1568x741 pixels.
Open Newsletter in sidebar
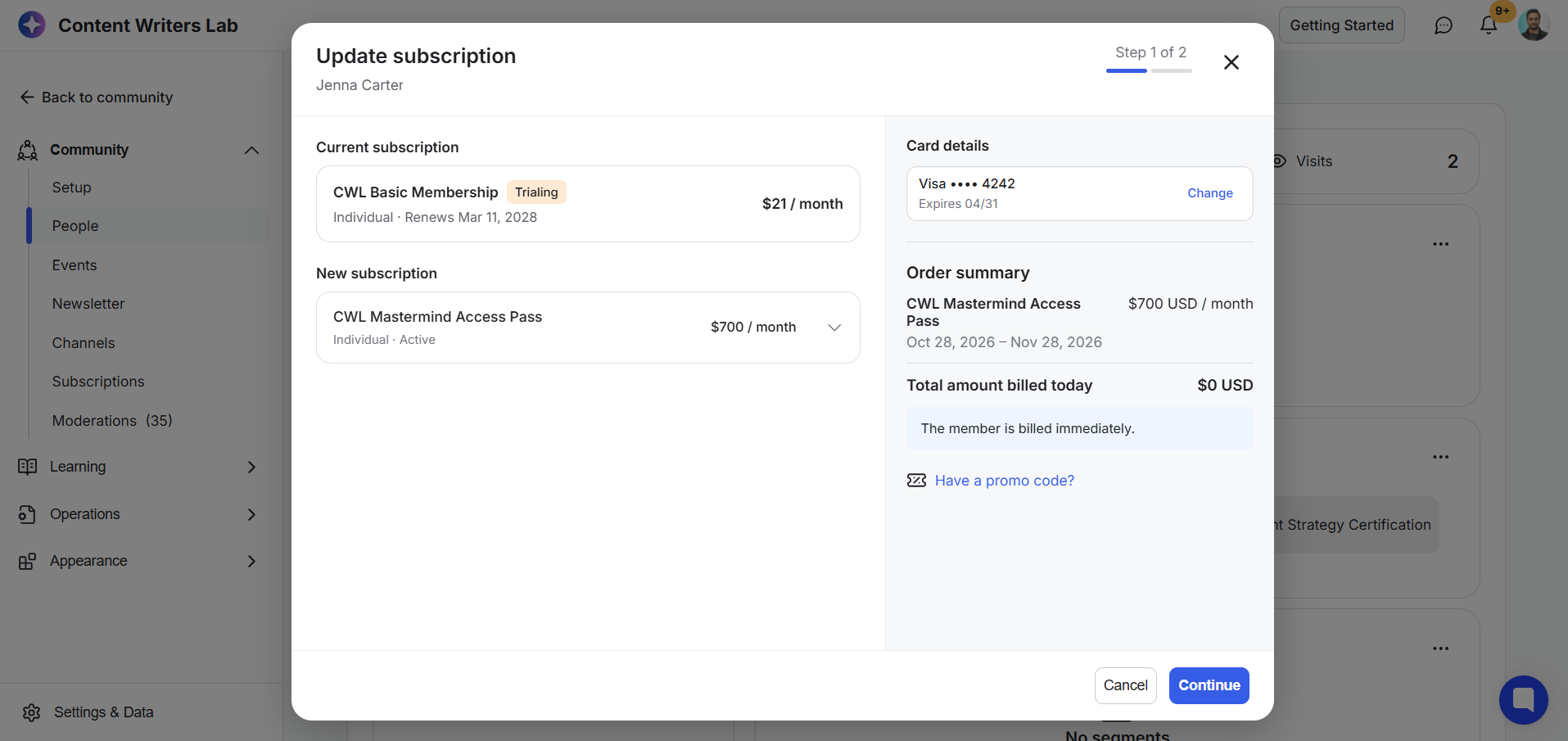point(88,304)
